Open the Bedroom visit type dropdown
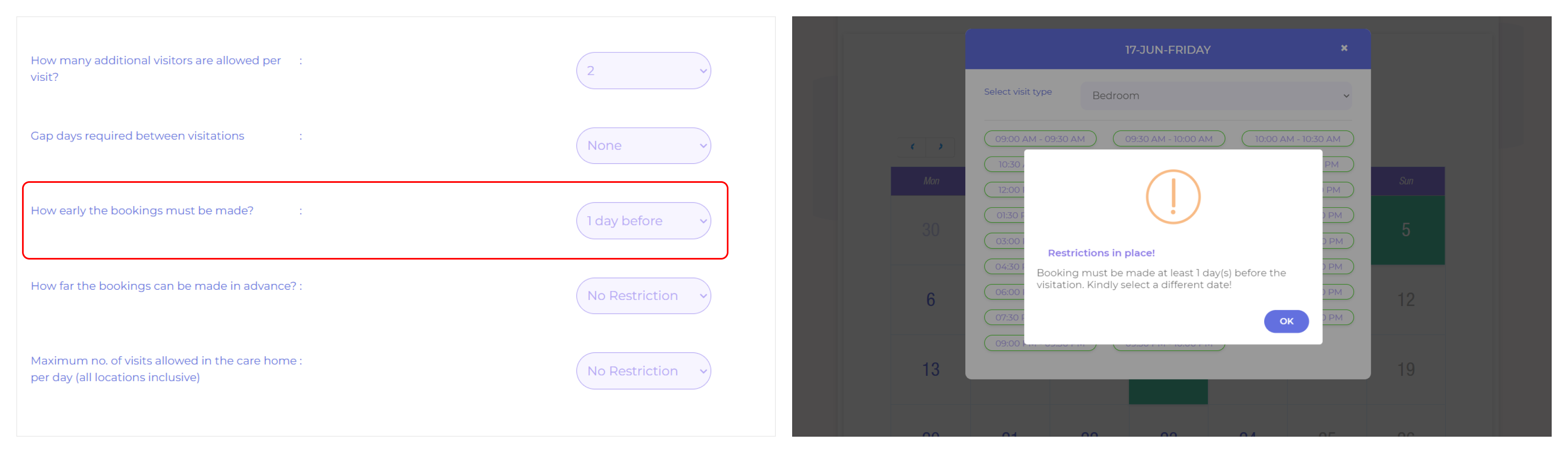The width and height of the screenshot is (1568, 453). [1216, 95]
